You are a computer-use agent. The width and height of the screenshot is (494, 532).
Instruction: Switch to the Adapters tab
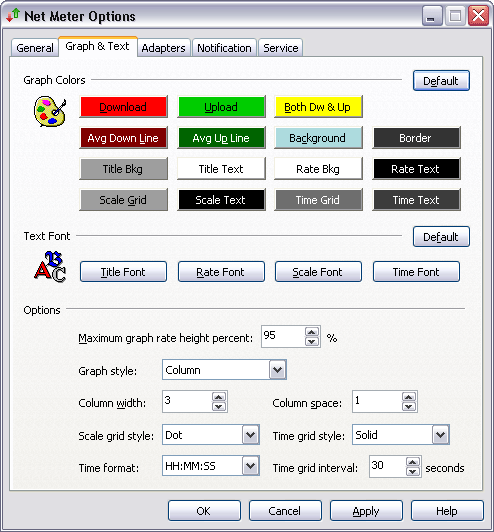coord(164,48)
